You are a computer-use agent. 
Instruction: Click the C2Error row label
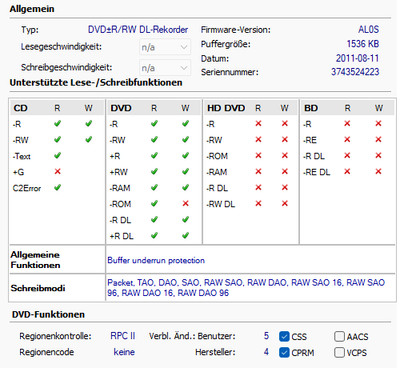[27, 188]
